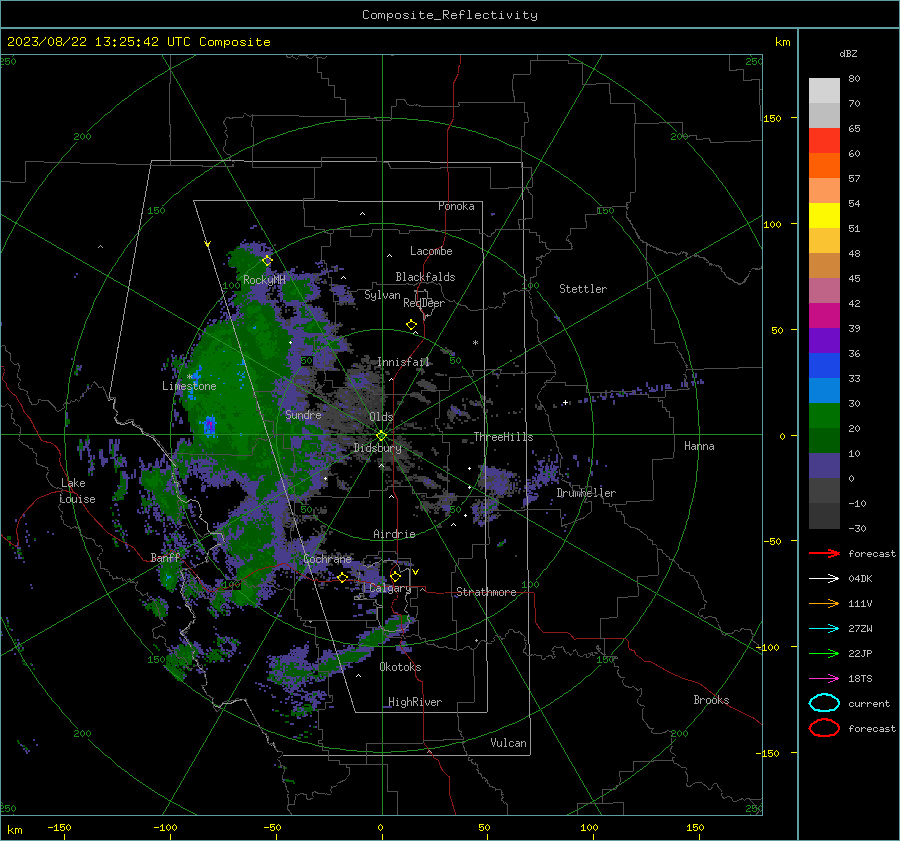Click the Sundre label

tap(303, 414)
